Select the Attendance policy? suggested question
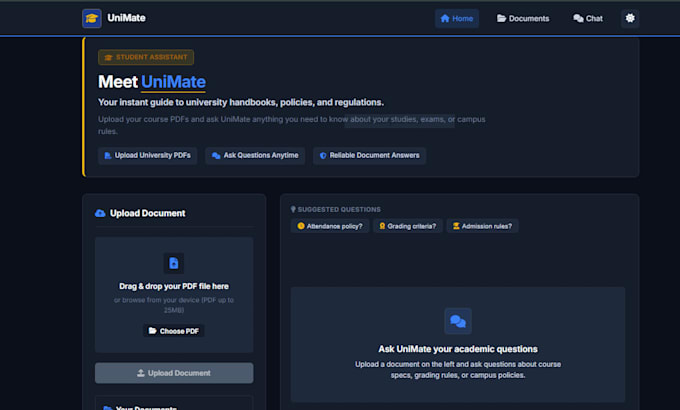The width and height of the screenshot is (680, 410). (330, 226)
